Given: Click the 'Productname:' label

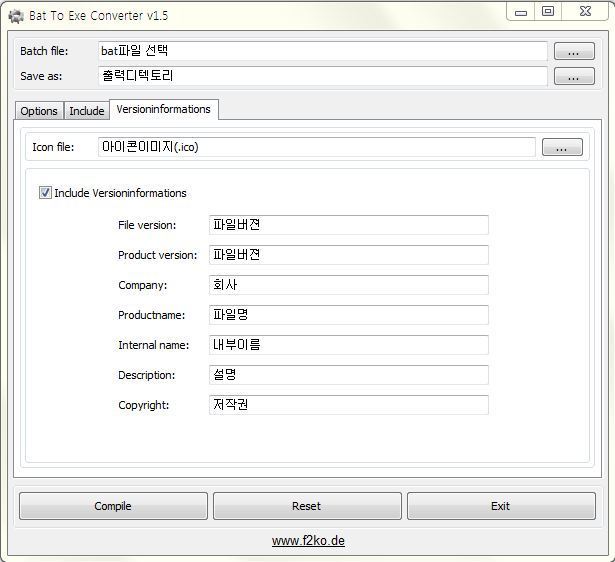Looking at the screenshot, I should [151, 315].
